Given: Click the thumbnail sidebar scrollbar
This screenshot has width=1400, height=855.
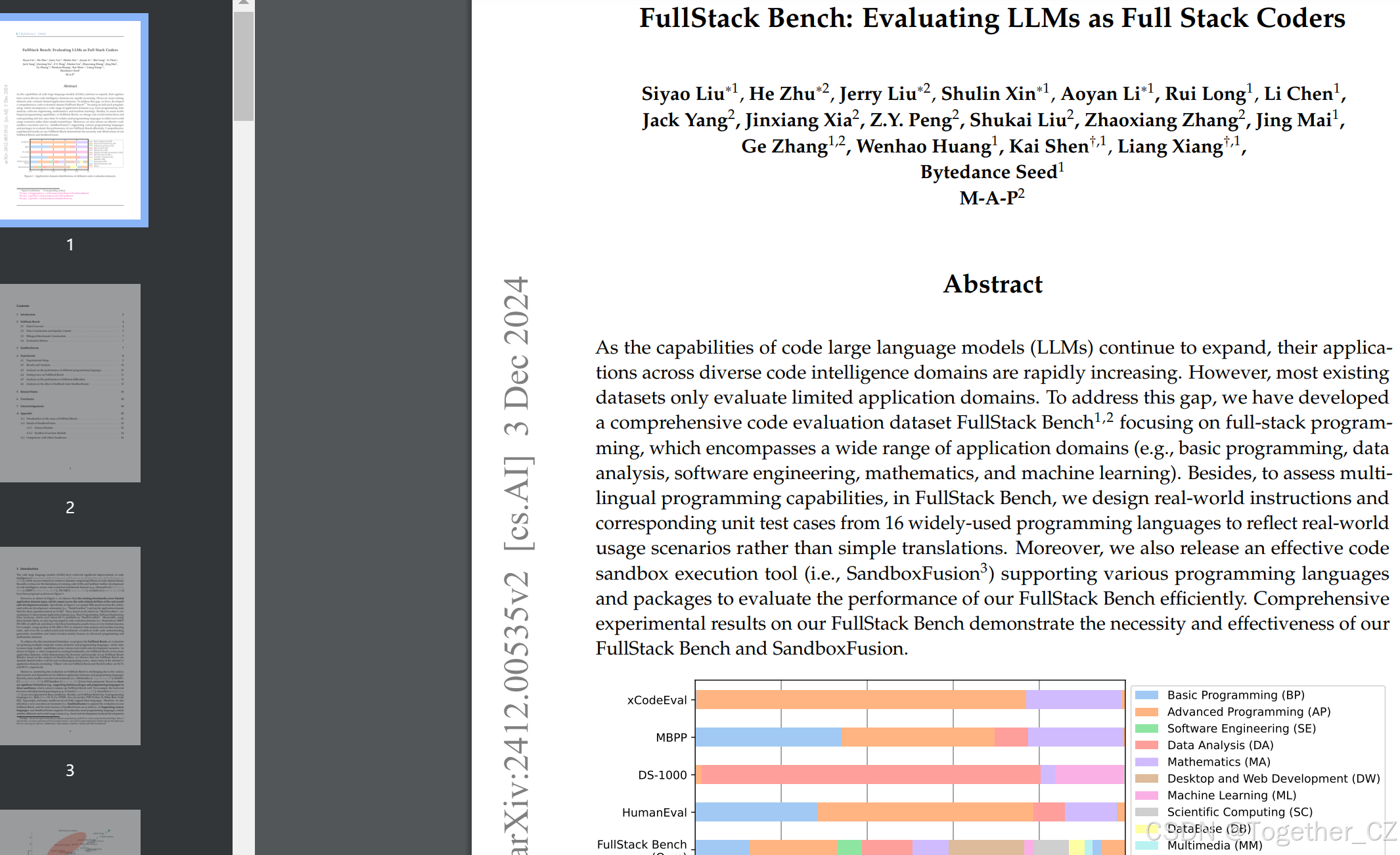Looking at the screenshot, I should click(244, 66).
